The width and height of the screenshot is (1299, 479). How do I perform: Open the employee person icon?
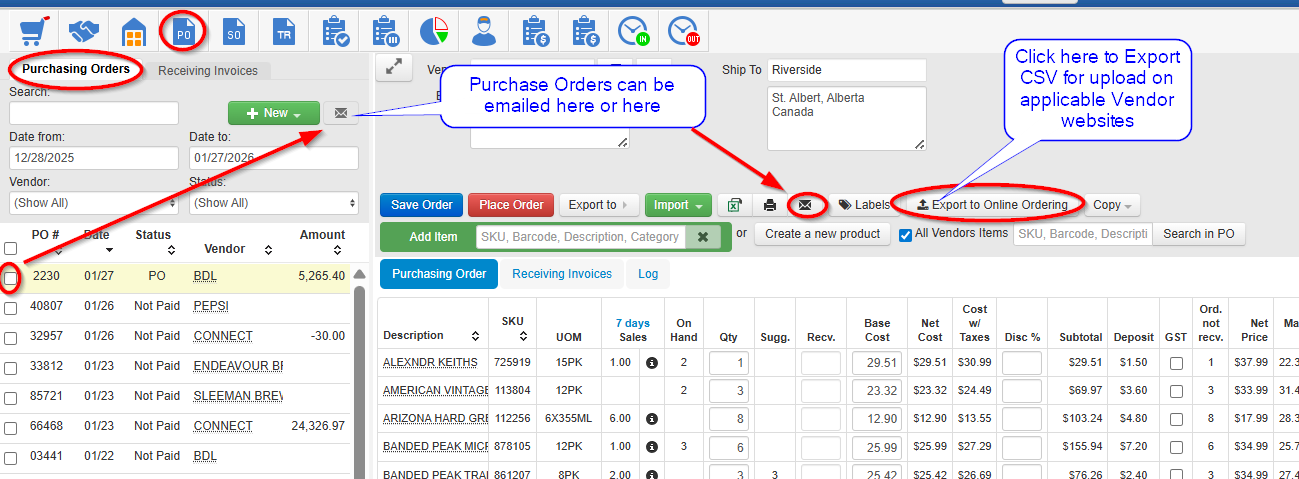coord(484,31)
